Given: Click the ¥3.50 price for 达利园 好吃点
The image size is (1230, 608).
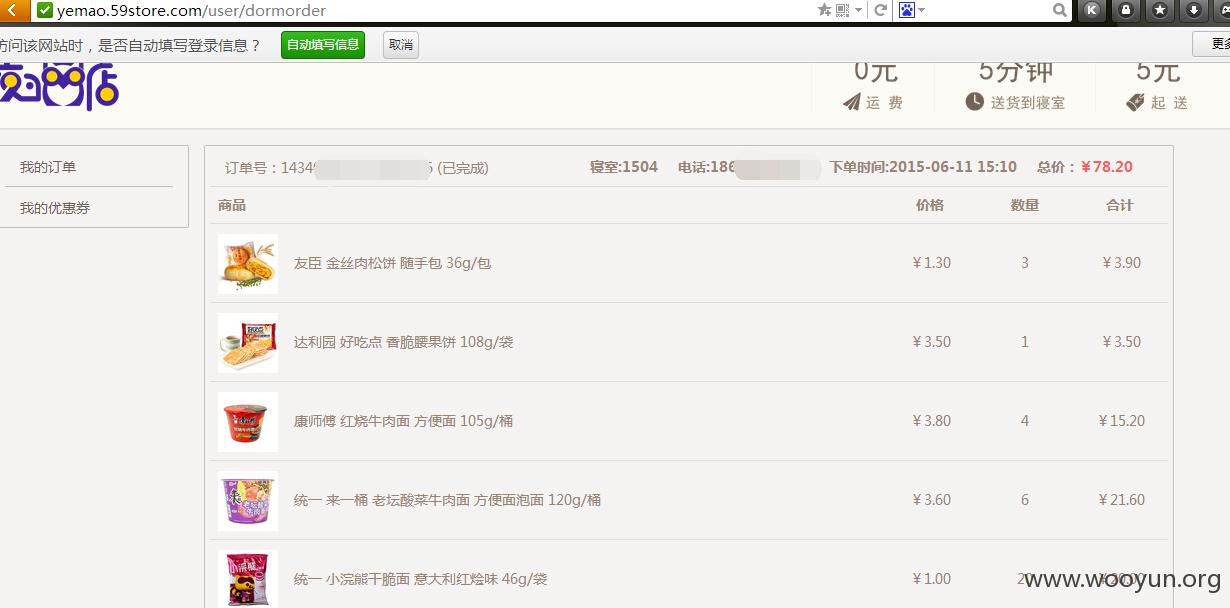Looking at the screenshot, I should [x=931, y=342].
